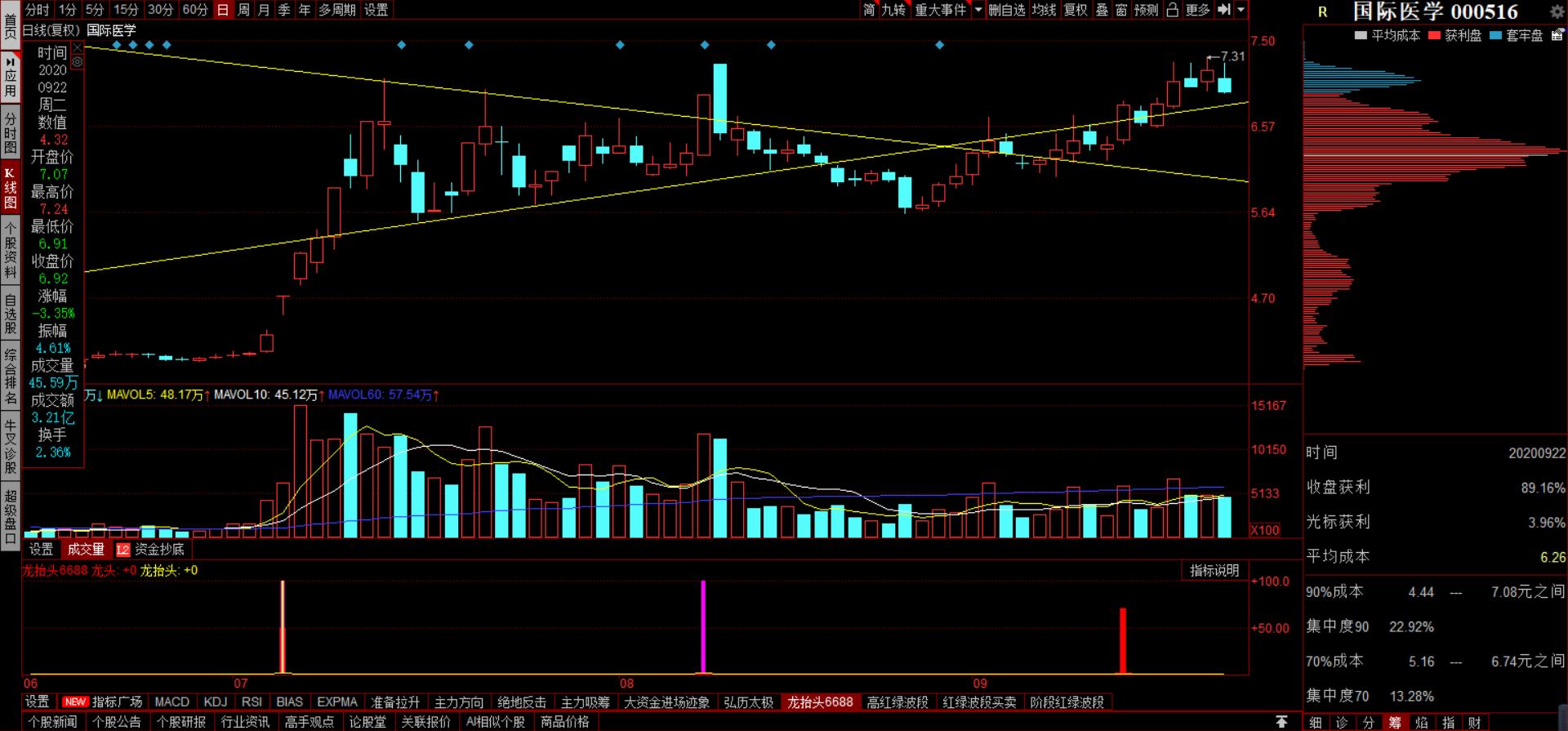Click the lock icon in top toolbar
Screen dimensions: 1568x731
[x=1173, y=10]
